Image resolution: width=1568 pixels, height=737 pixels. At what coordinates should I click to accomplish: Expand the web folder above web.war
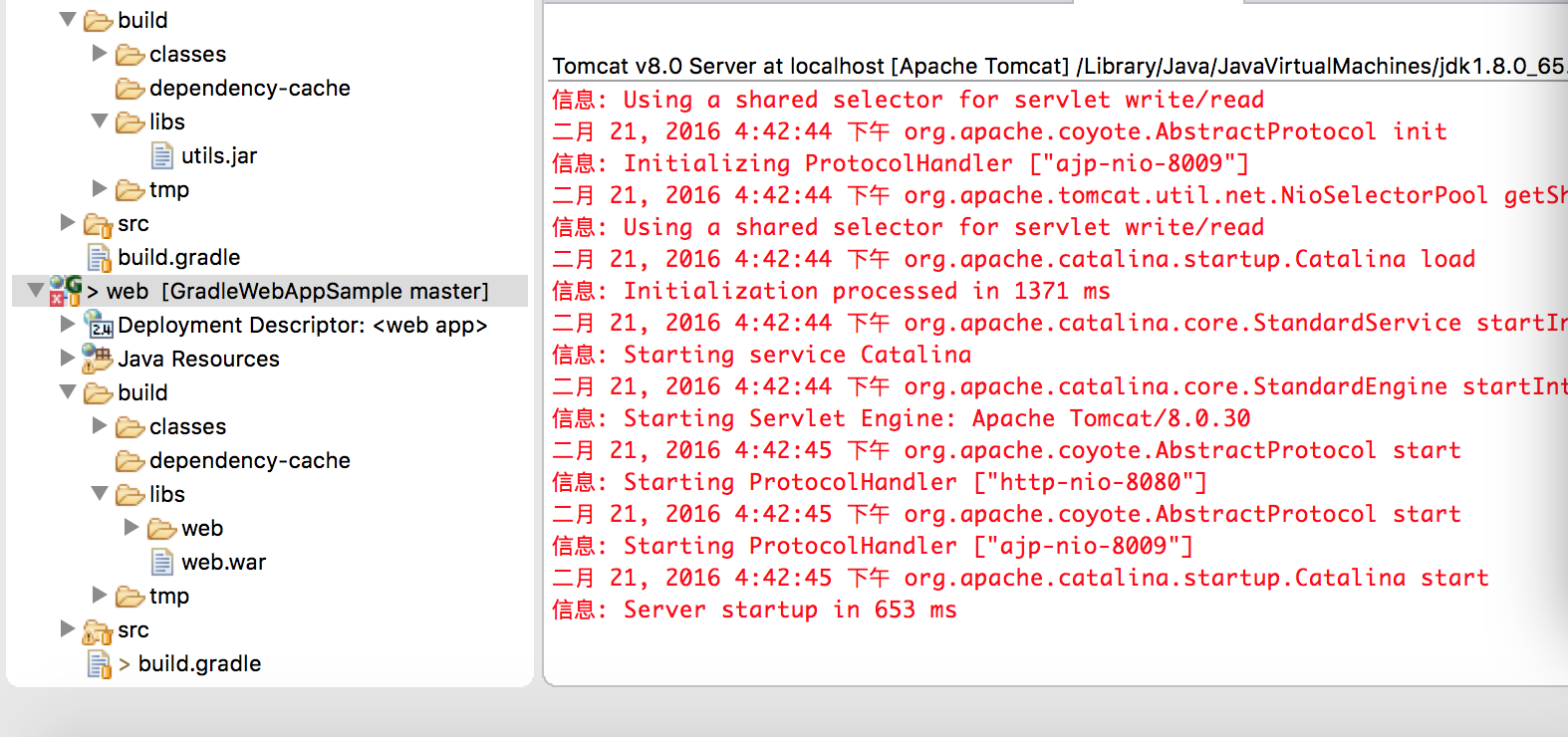(x=131, y=527)
